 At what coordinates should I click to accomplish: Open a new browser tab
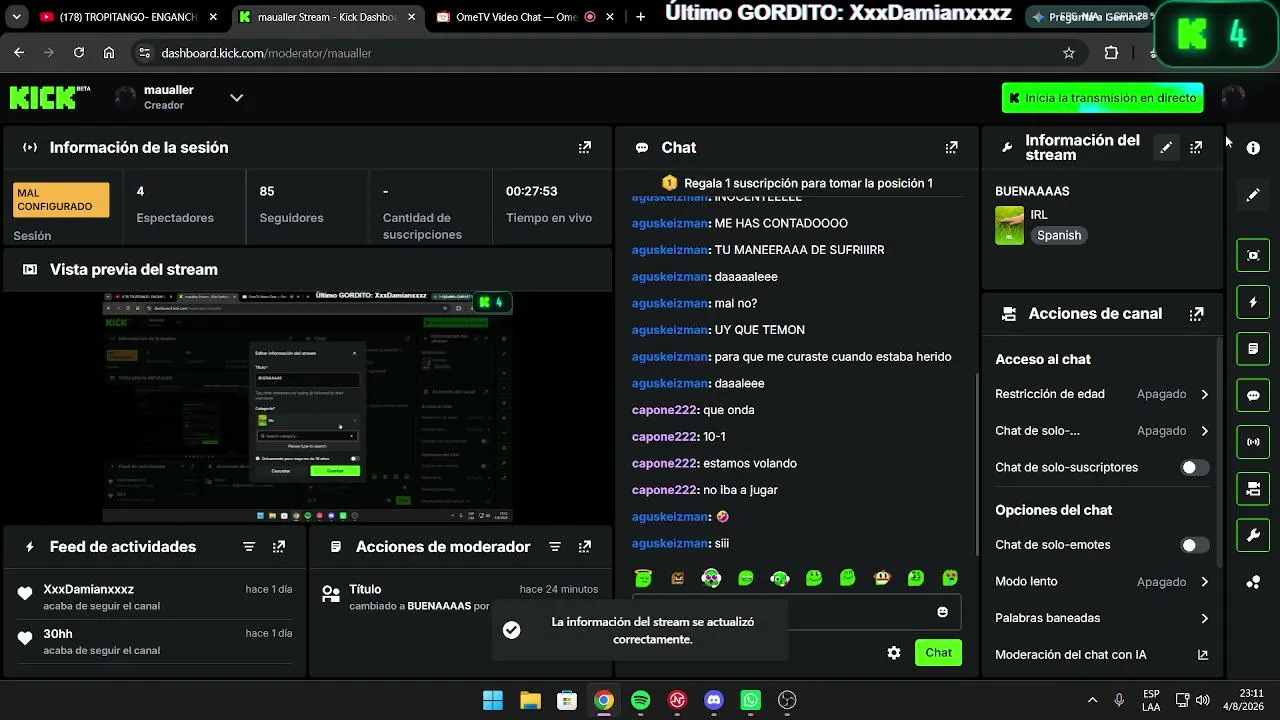[641, 17]
